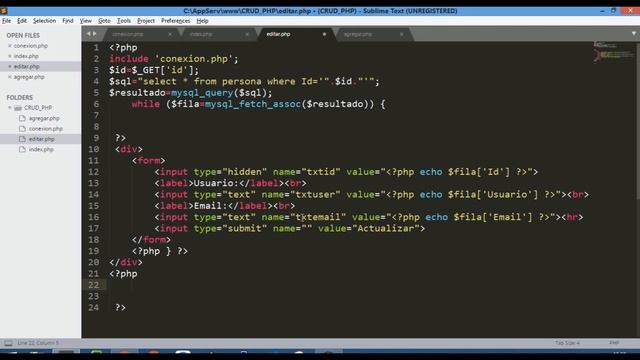640x360 pixels.
Task: Click the tab scroll right arrow
Action: 95,34
